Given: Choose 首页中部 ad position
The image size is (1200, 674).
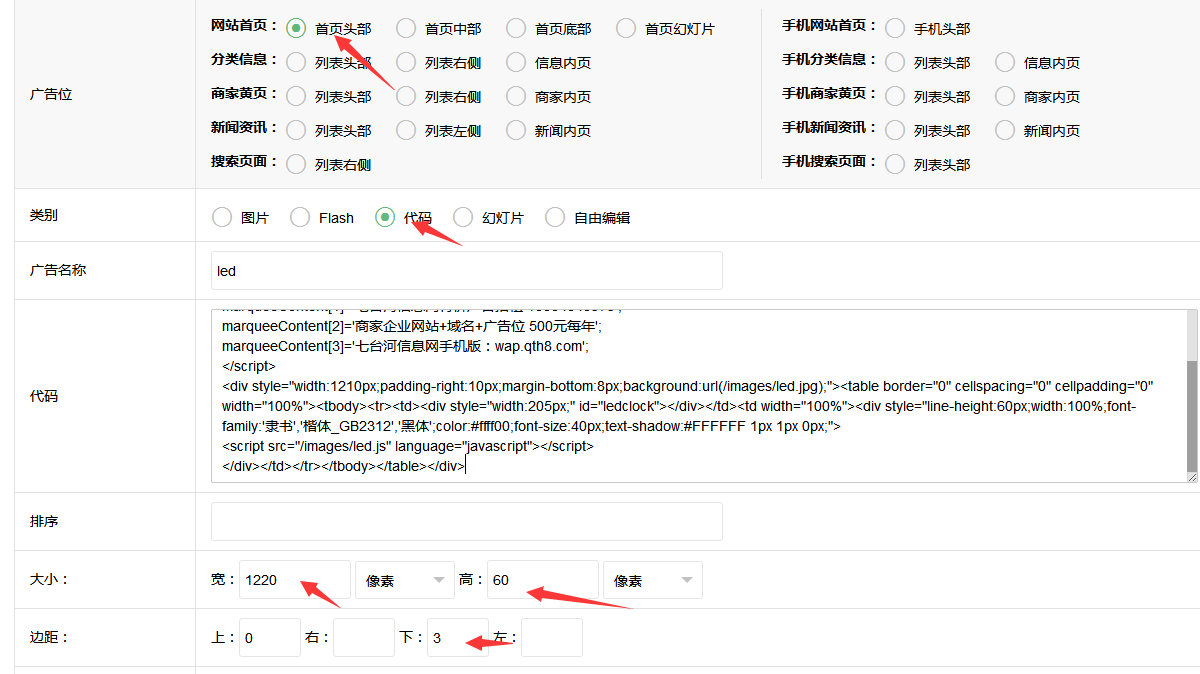Looking at the screenshot, I should pyautogui.click(x=406, y=28).
